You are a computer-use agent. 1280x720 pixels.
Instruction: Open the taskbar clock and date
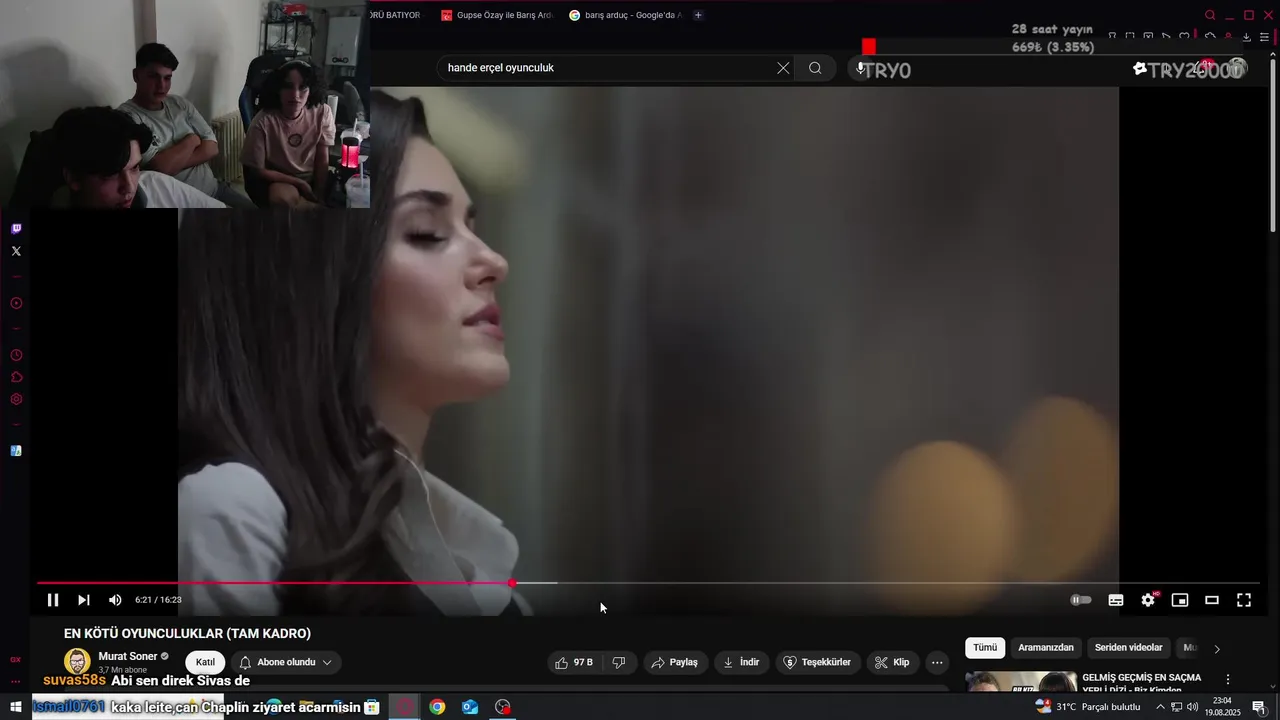click(1222, 707)
